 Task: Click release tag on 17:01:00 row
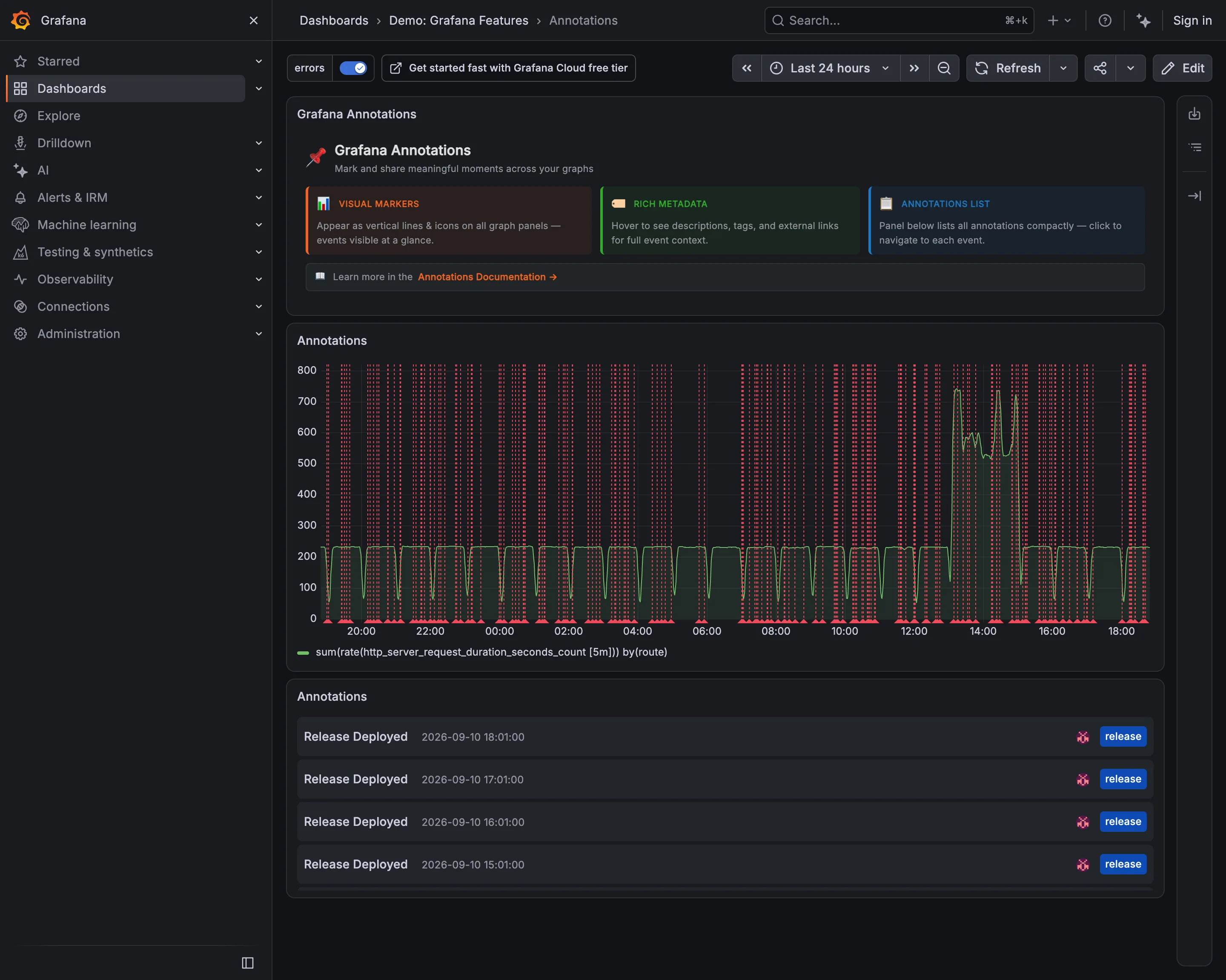(x=1123, y=779)
